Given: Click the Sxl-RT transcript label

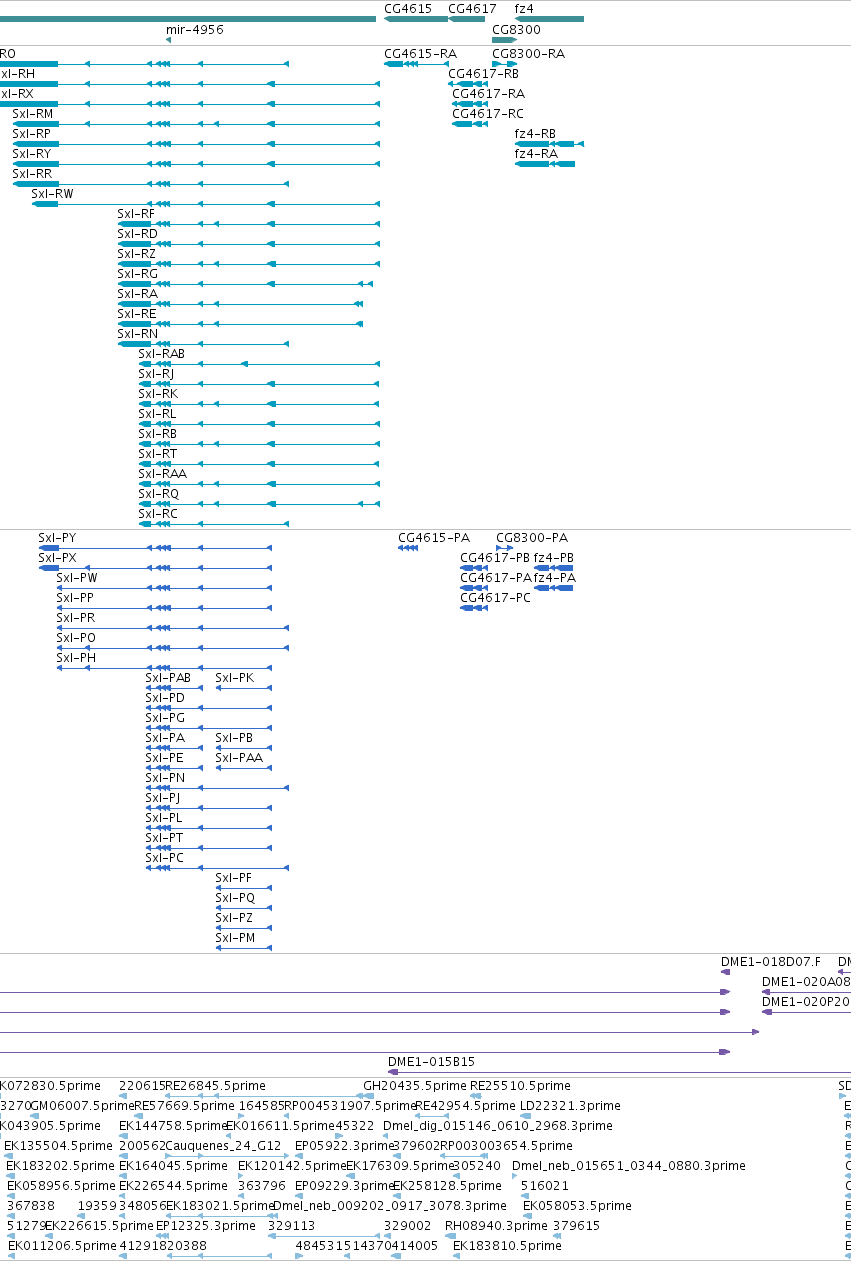Looking at the screenshot, I should (157, 454).
